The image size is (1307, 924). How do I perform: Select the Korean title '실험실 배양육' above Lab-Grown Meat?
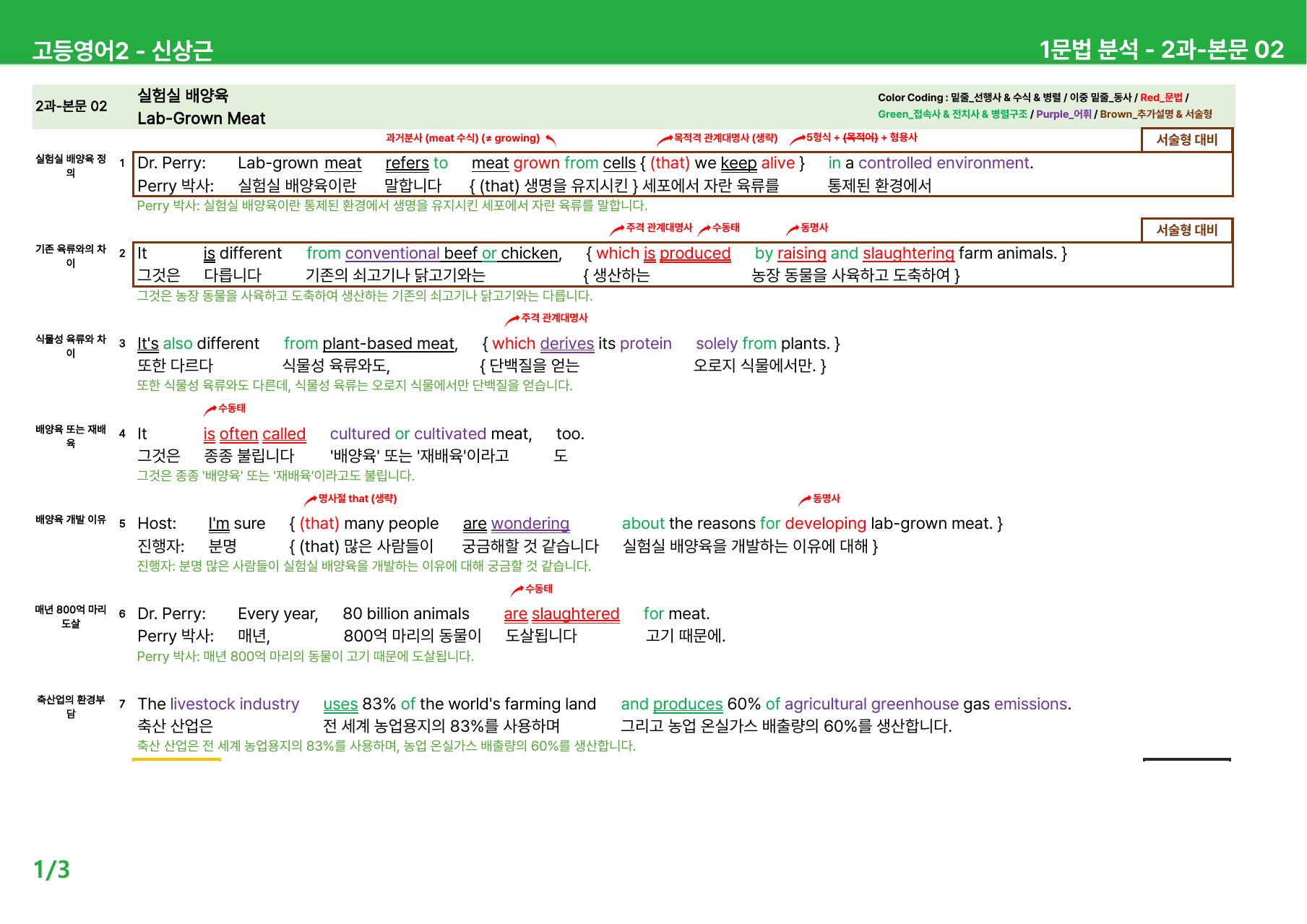pos(183,95)
